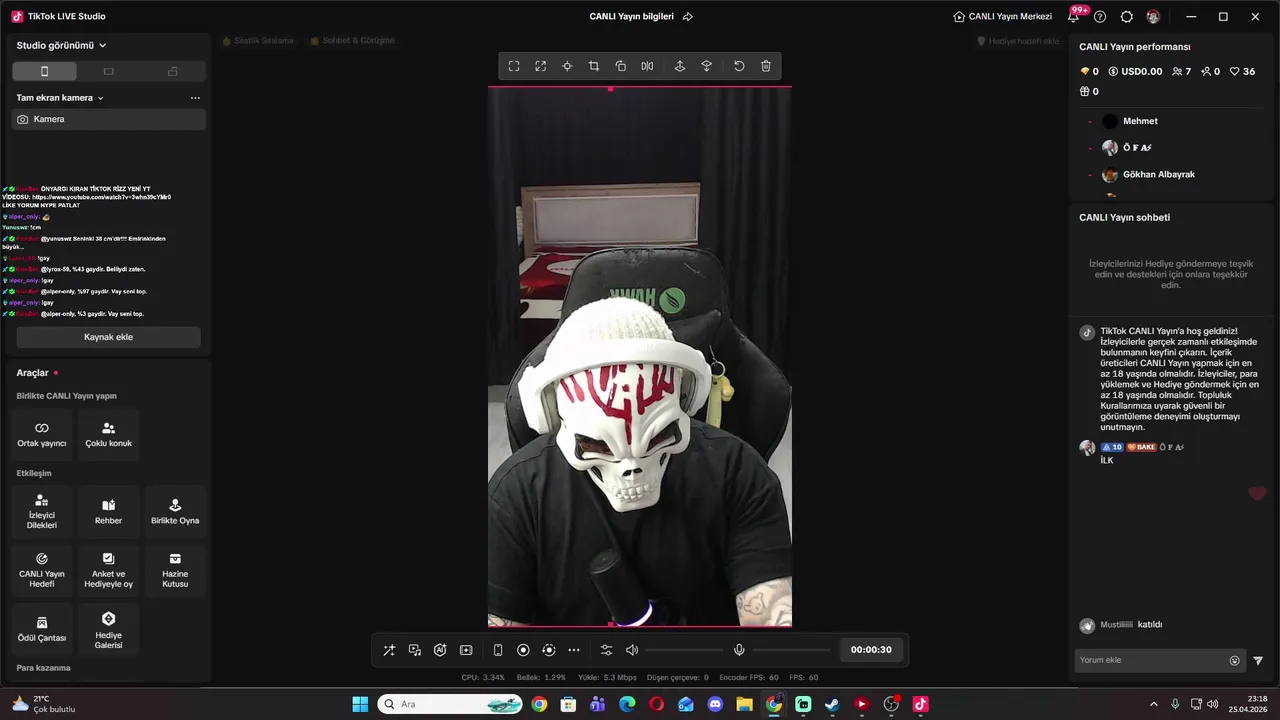The height and width of the screenshot is (720, 1280).
Task: Move the layer down in the toolbar
Action: pyautogui.click(x=706, y=66)
